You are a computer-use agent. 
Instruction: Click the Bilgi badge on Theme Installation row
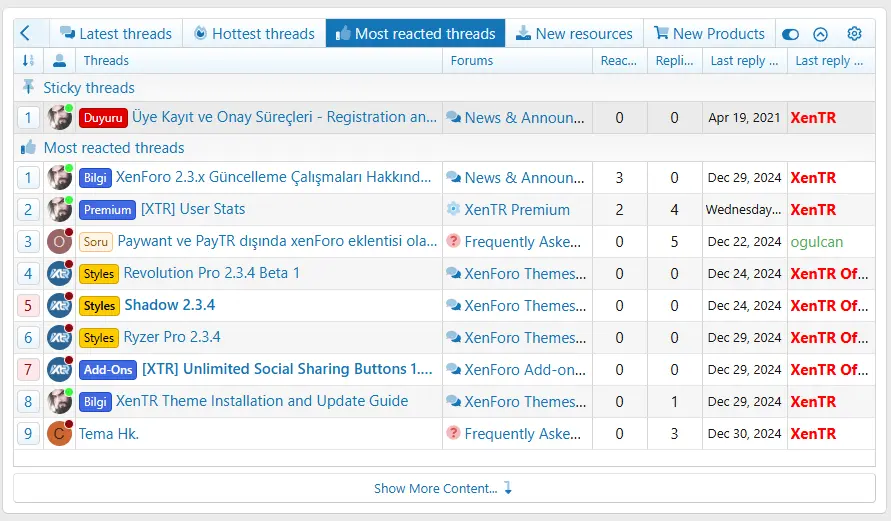point(95,402)
